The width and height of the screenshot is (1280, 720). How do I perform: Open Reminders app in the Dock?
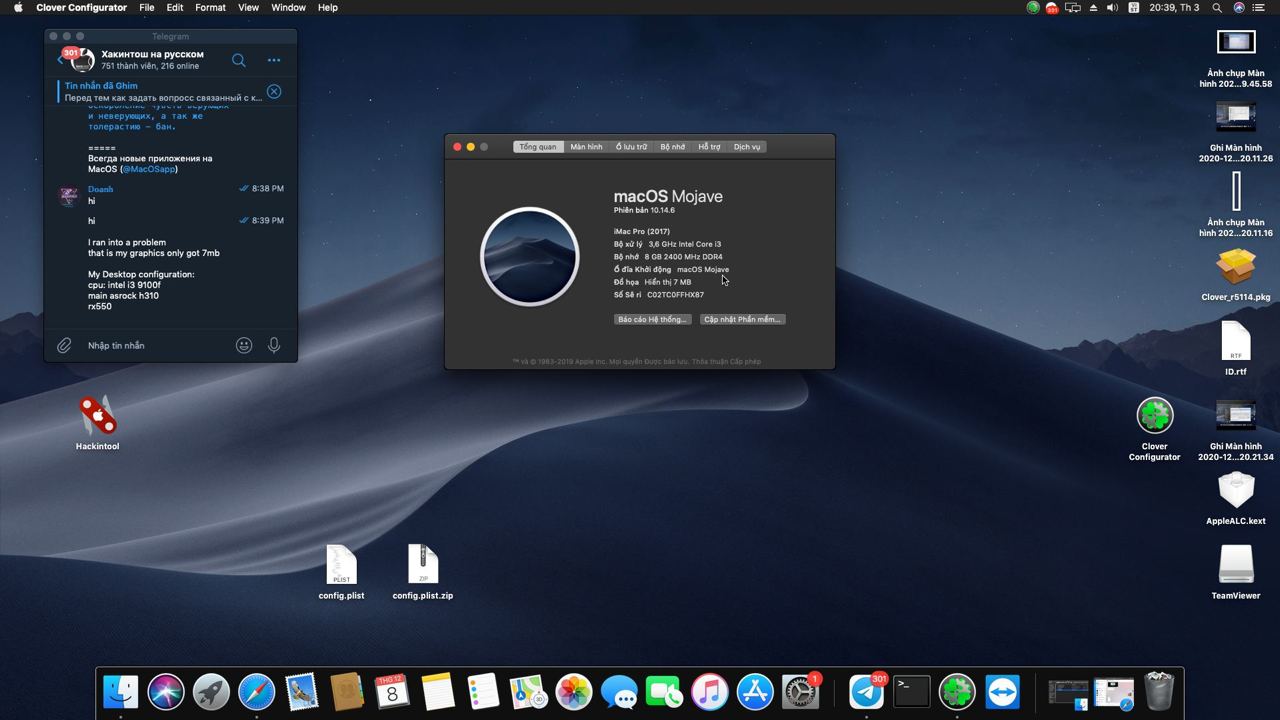coord(482,692)
